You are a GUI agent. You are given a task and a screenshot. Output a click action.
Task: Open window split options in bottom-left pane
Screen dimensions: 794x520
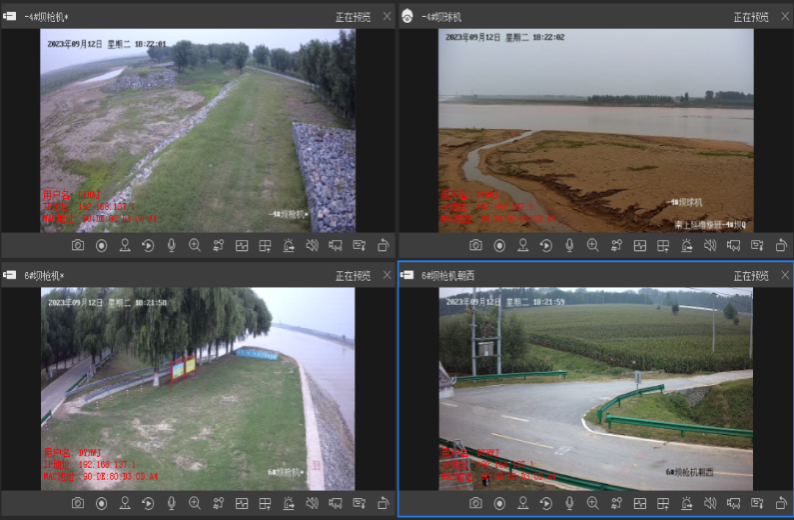pyautogui.click(x=265, y=503)
